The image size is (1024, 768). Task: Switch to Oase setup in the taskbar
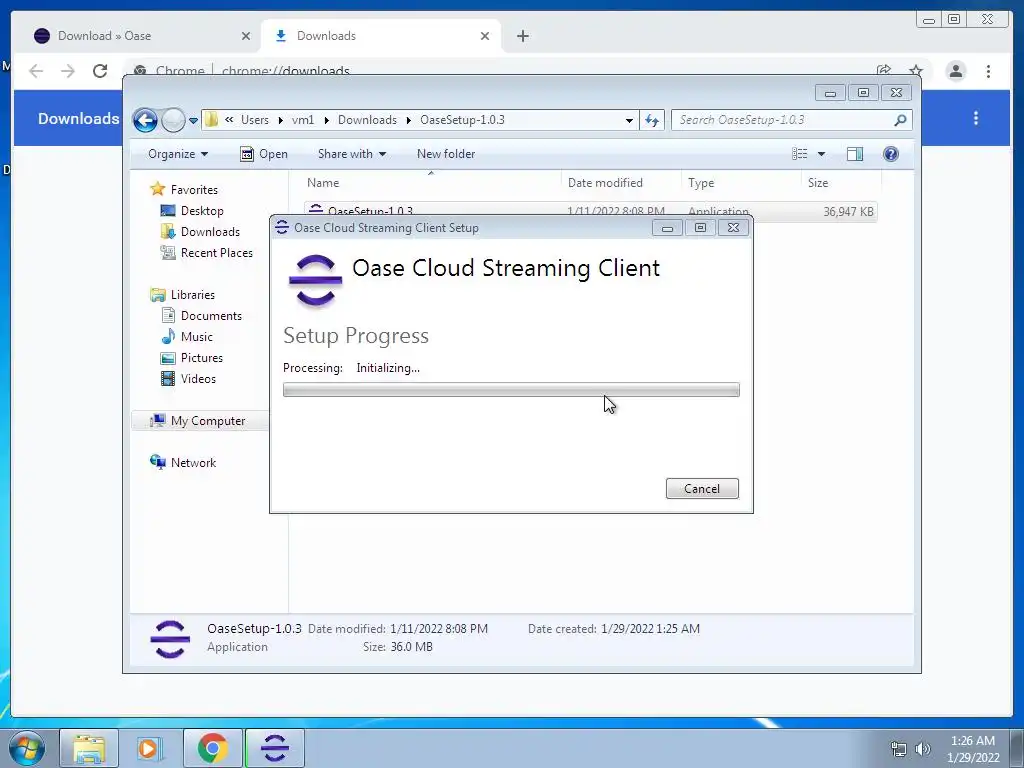coord(275,748)
